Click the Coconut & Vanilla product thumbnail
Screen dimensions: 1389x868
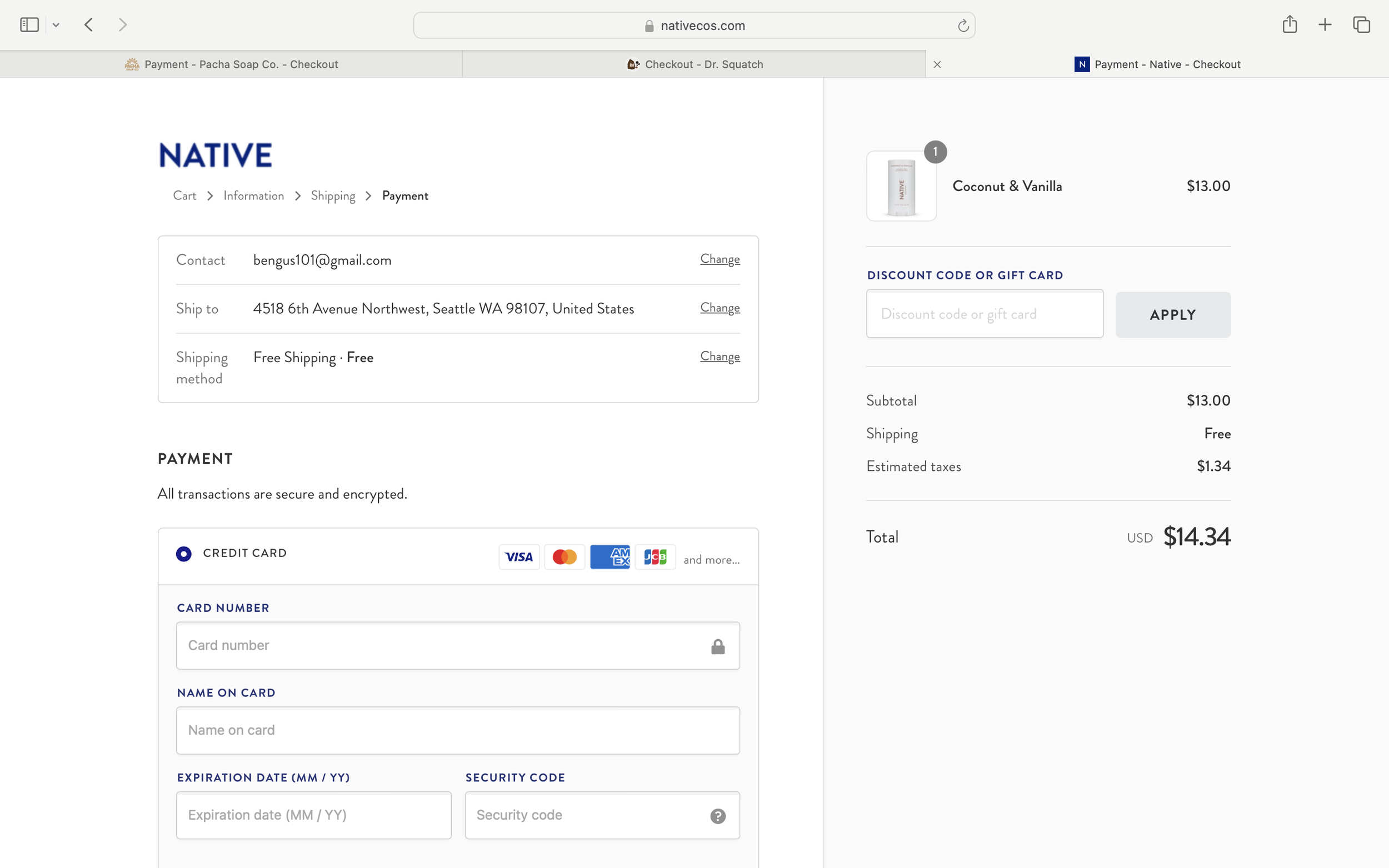click(901, 185)
